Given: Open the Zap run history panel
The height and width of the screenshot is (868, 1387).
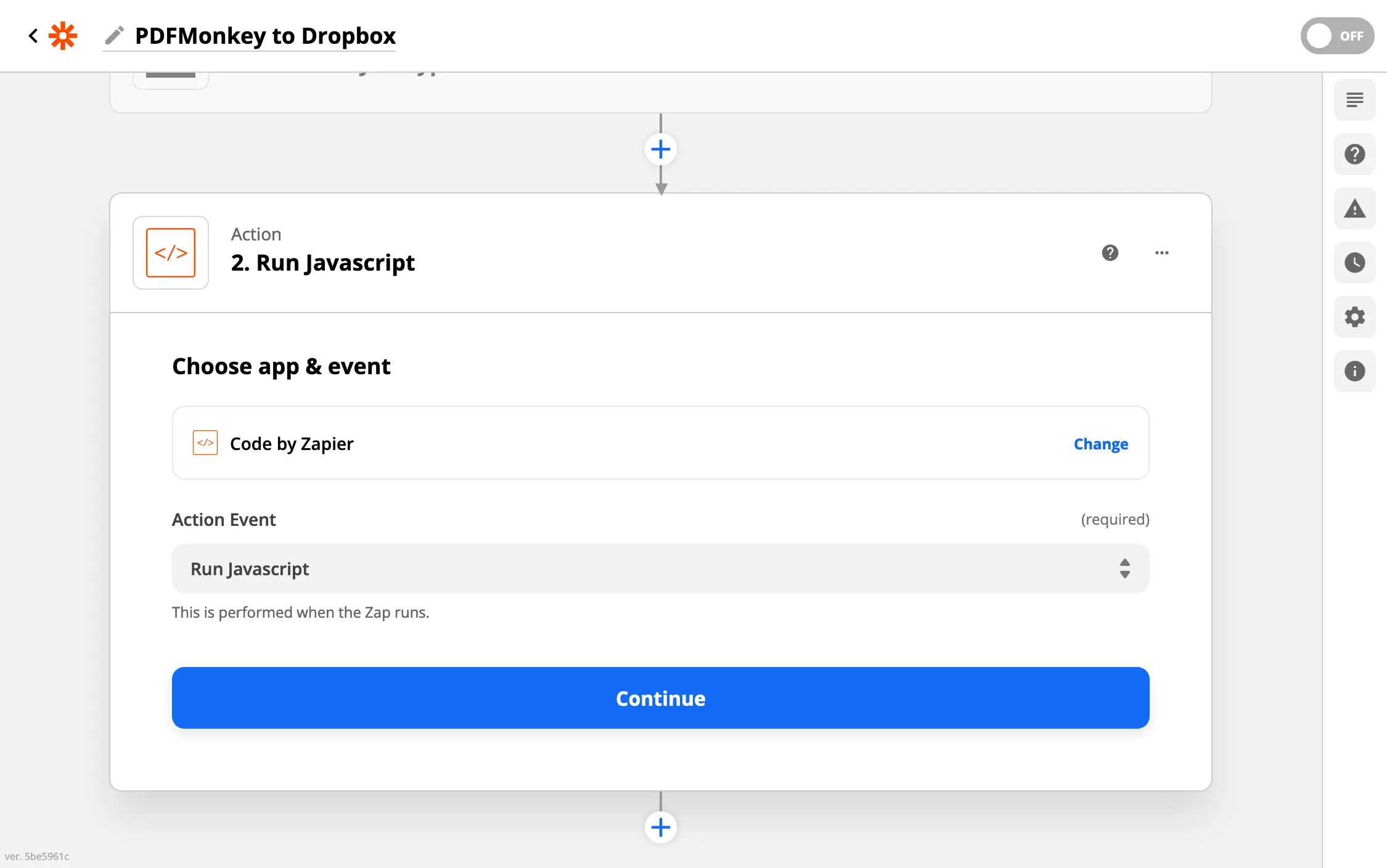Looking at the screenshot, I should point(1354,263).
